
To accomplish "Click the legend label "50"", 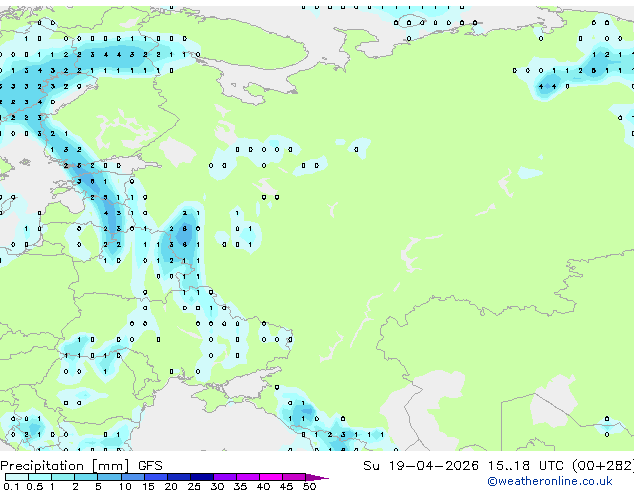I will (309, 486).
